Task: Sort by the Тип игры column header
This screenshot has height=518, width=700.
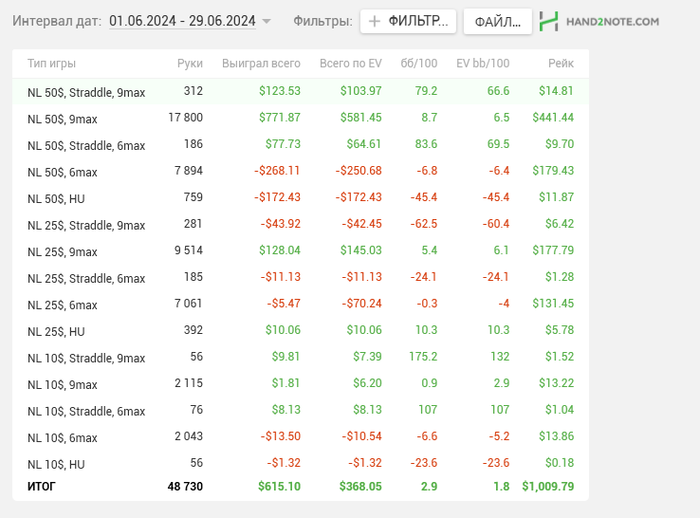Action: [52, 63]
